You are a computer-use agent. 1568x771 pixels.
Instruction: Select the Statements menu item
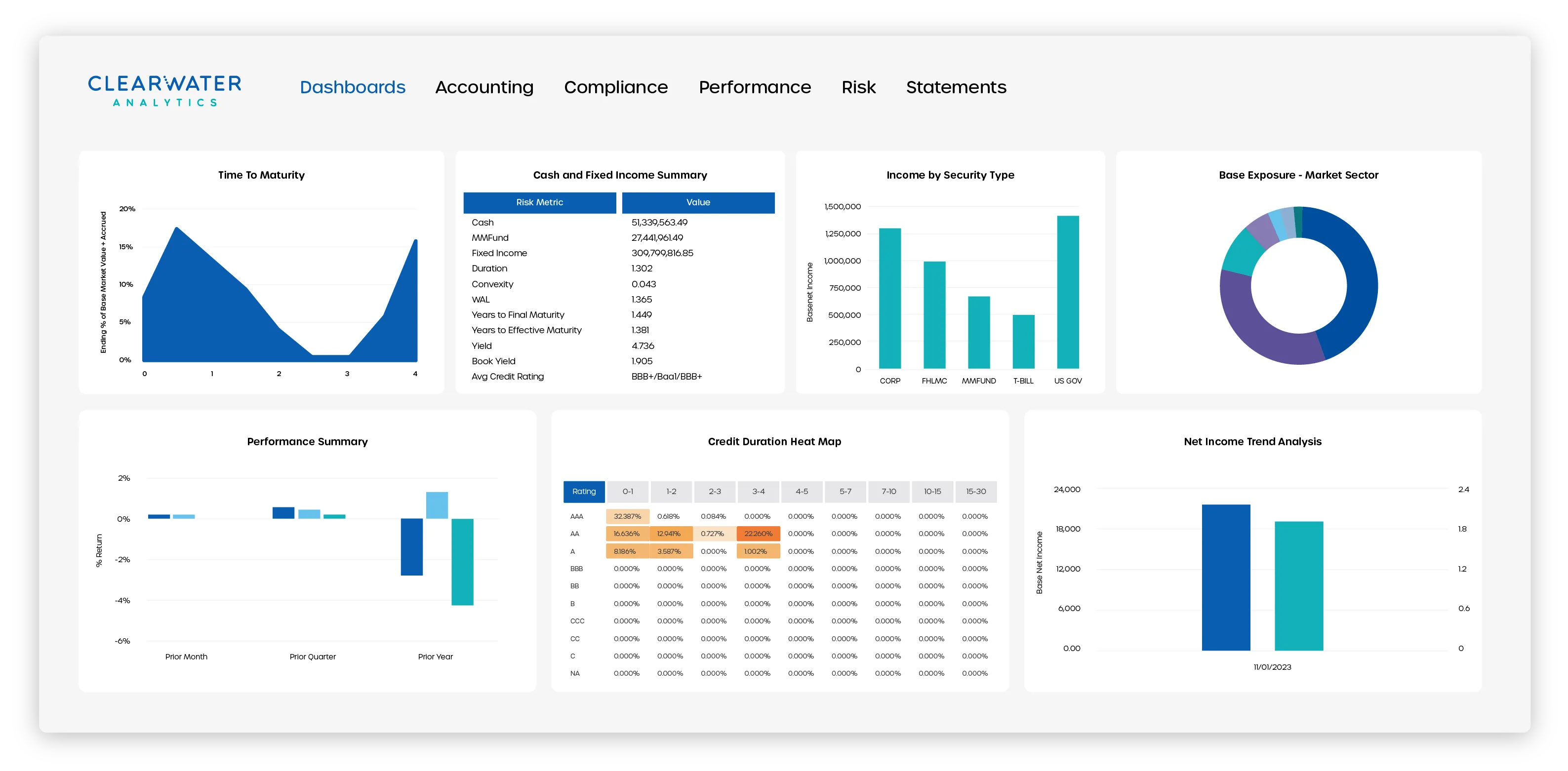956,87
